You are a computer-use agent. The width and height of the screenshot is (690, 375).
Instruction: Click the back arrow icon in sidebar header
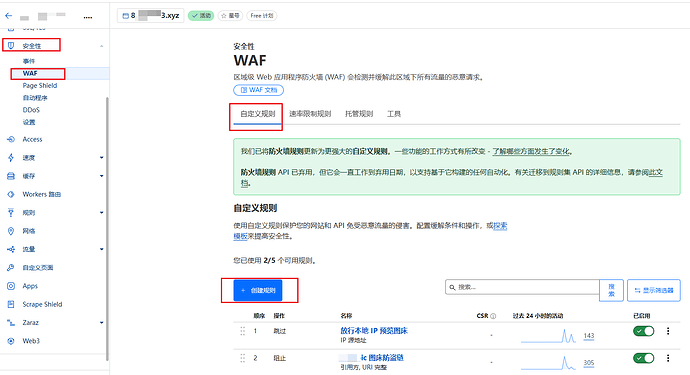coord(8,16)
